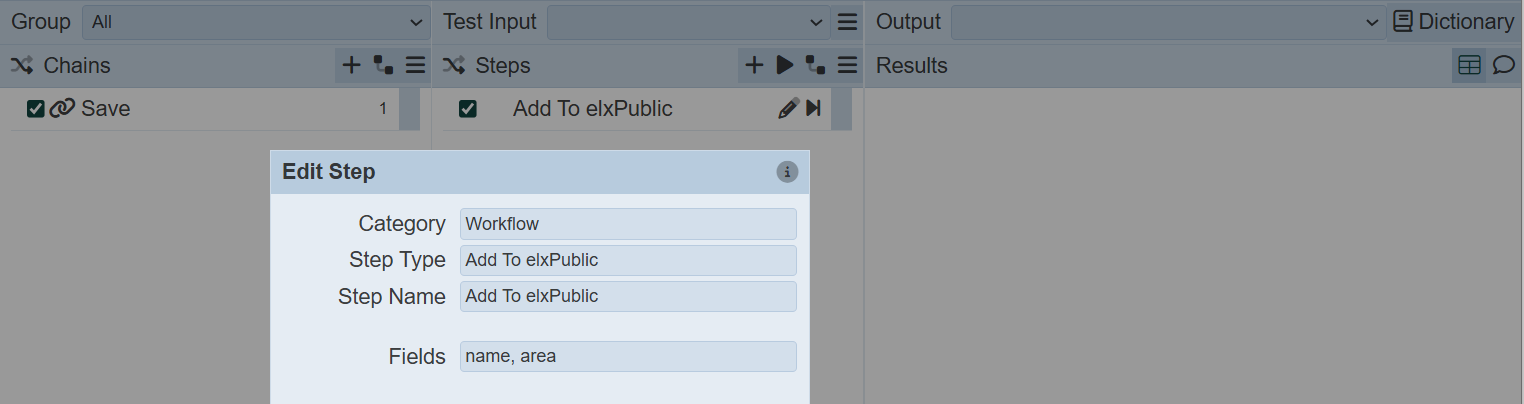Expand the Output dropdown
This screenshot has height=404, width=1524.
[1166, 22]
